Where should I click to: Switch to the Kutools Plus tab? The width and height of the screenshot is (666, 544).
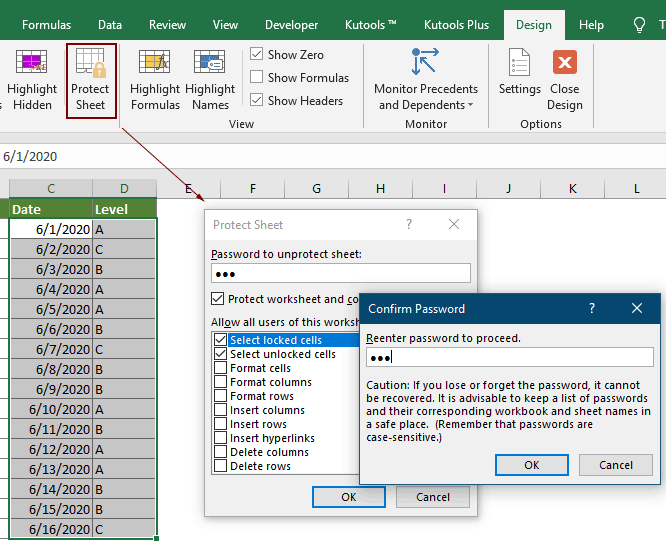coord(455,25)
